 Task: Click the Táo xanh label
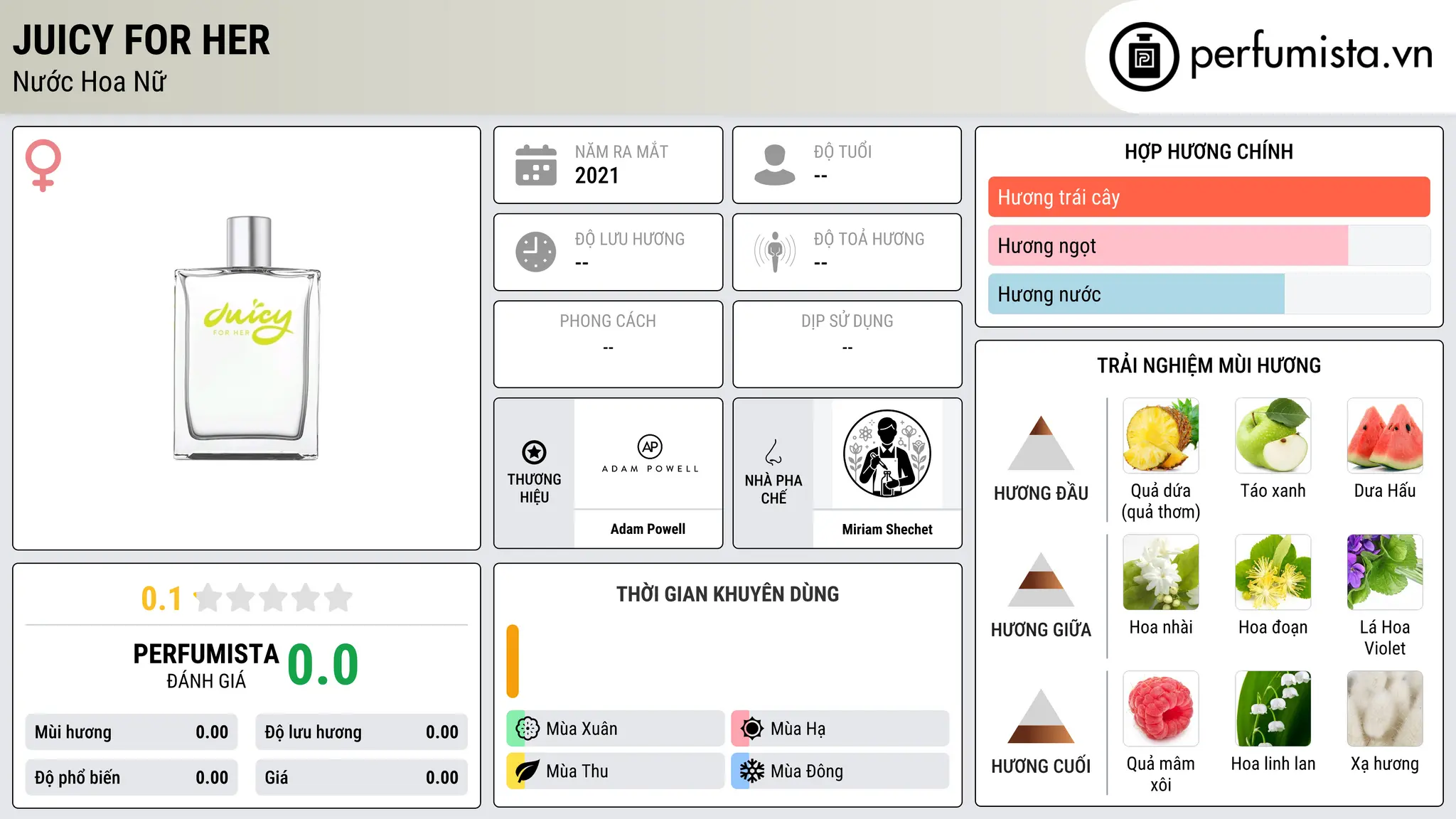pyautogui.click(x=1273, y=491)
